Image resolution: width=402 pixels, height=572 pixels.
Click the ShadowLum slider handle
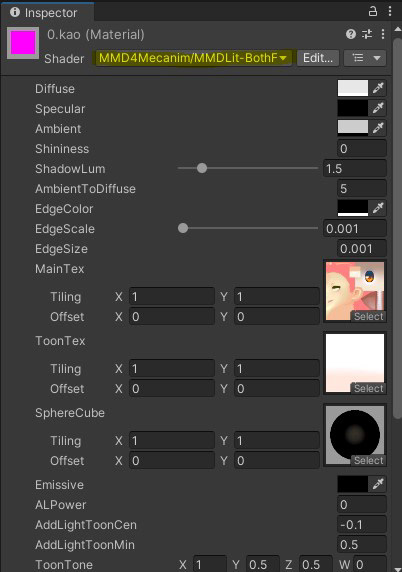[x=202, y=168]
